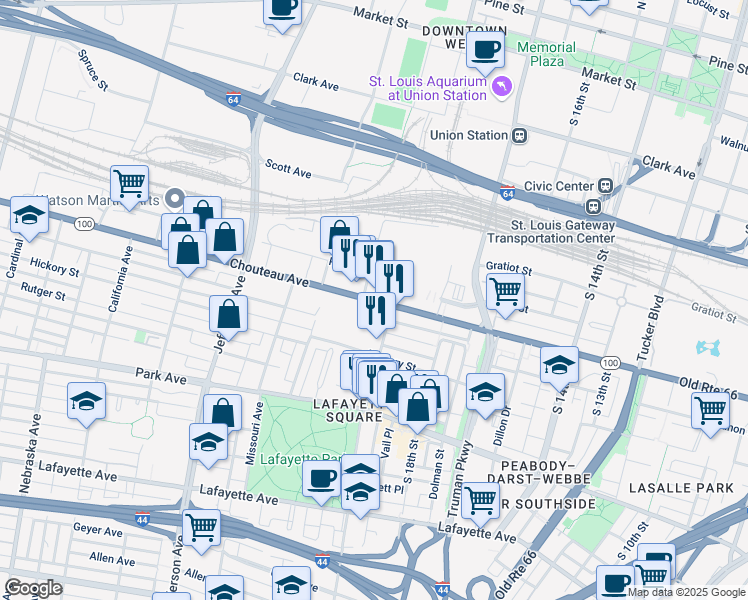Viewport: 748px width, 600px height.
Task: Select the S 14th St label near Gratiot St
Action: 597,275
